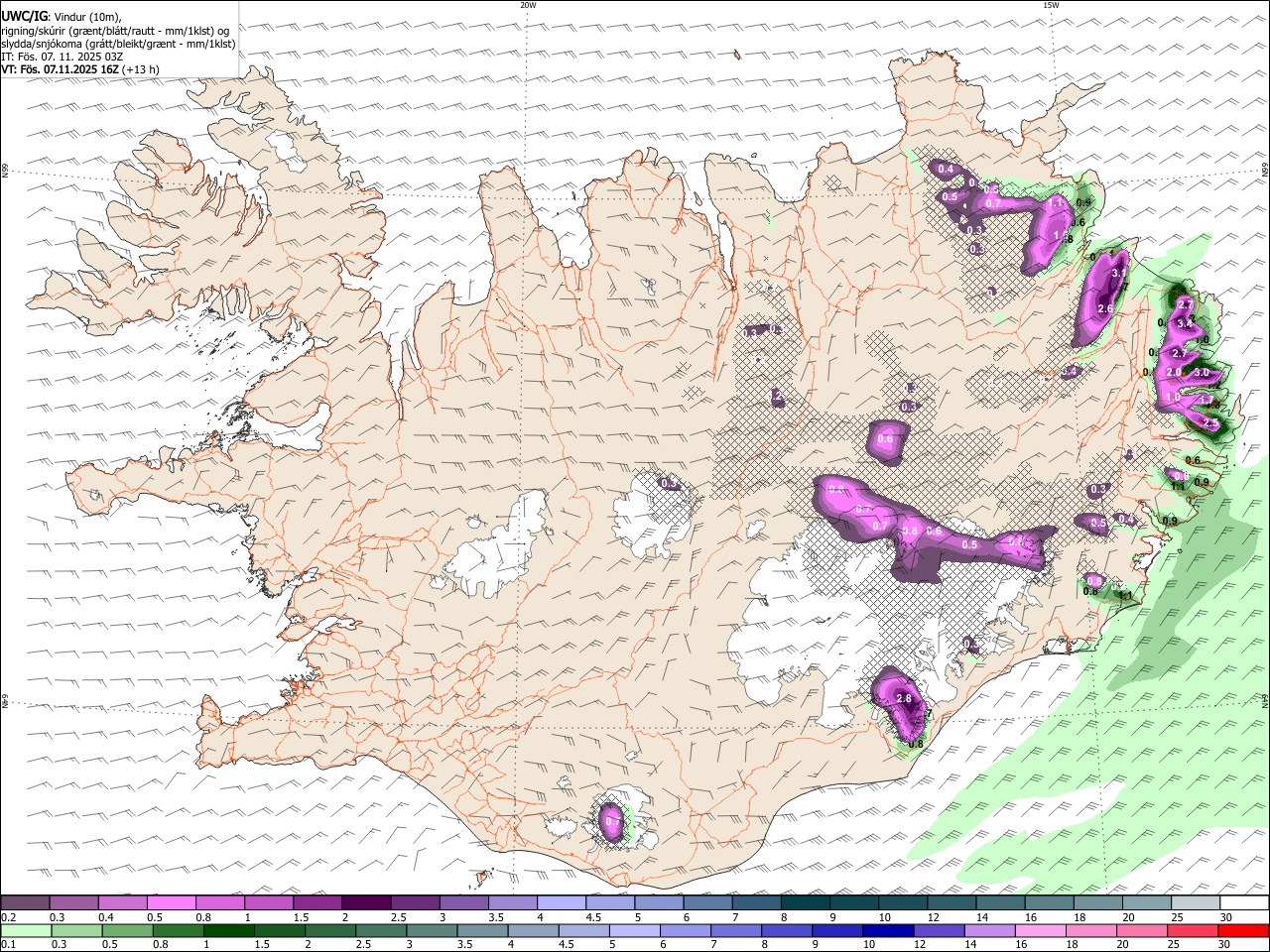This screenshot has height=952, width=1270.
Task: Click the 'IT: Fös. 07. 11. 2025 03Z' line
Action: (x=63, y=57)
